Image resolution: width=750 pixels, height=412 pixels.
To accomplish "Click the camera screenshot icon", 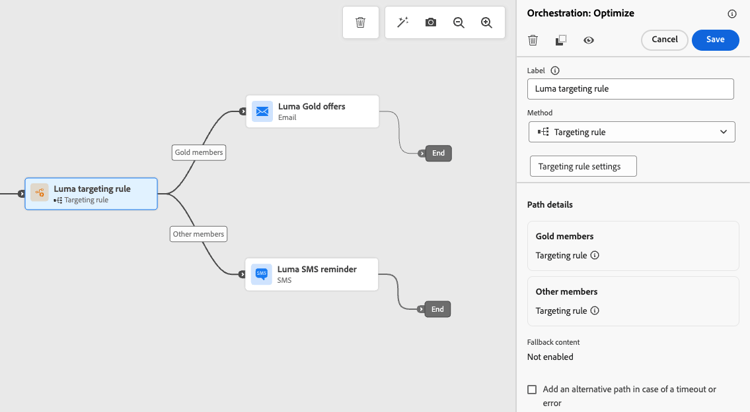I will [x=431, y=22].
